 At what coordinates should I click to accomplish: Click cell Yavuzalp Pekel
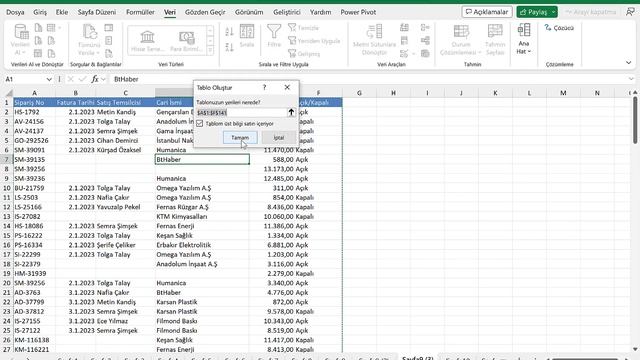(x=125, y=207)
